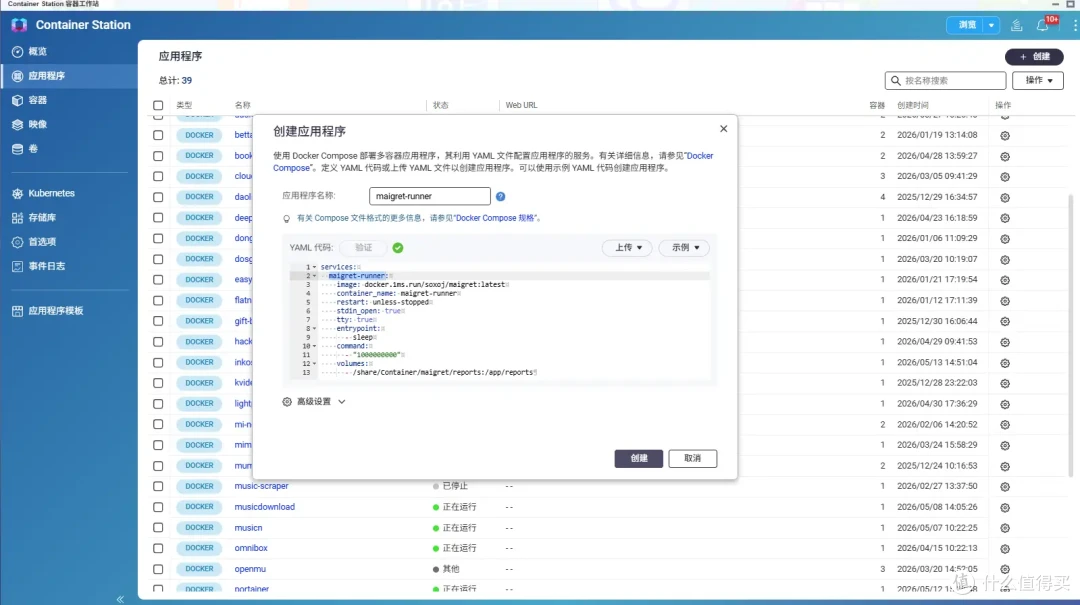Open the three-dot more menu in header
This screenshot has width=1080, height=605.
[x=1074, y=25]
